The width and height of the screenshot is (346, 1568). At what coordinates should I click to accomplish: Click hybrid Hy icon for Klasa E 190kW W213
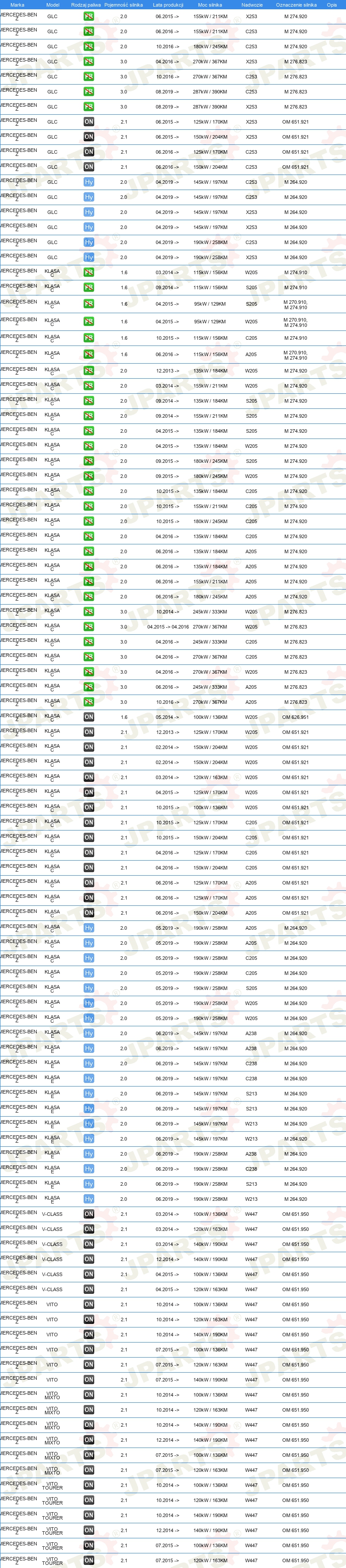coord(89,1199)
